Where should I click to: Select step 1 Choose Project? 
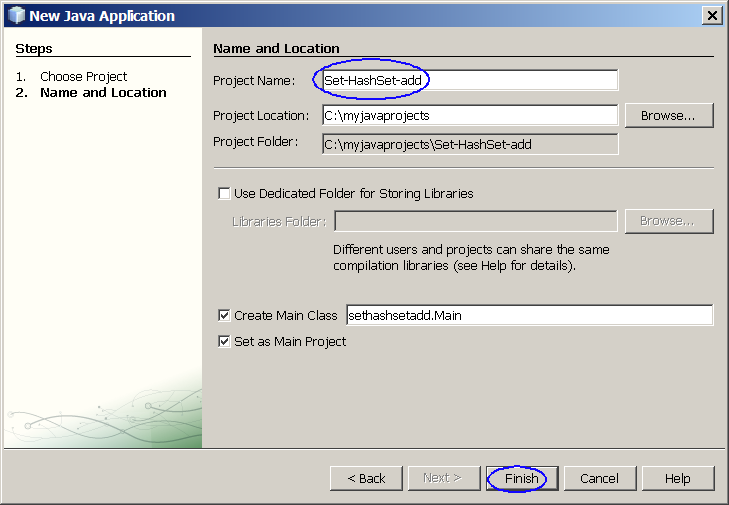(83, 76)
